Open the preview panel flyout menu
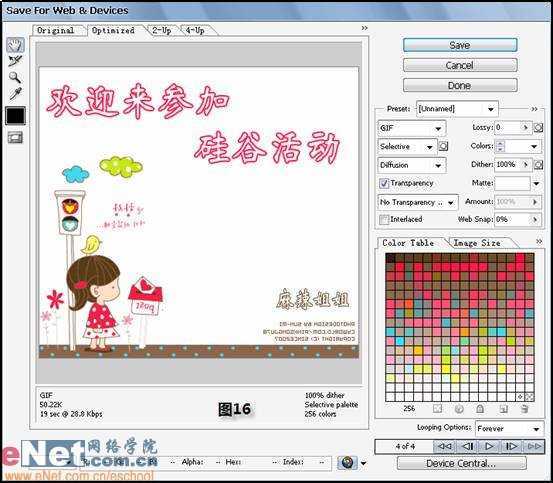The width and height of the screenshot is (553, 483). click(364, 28)
